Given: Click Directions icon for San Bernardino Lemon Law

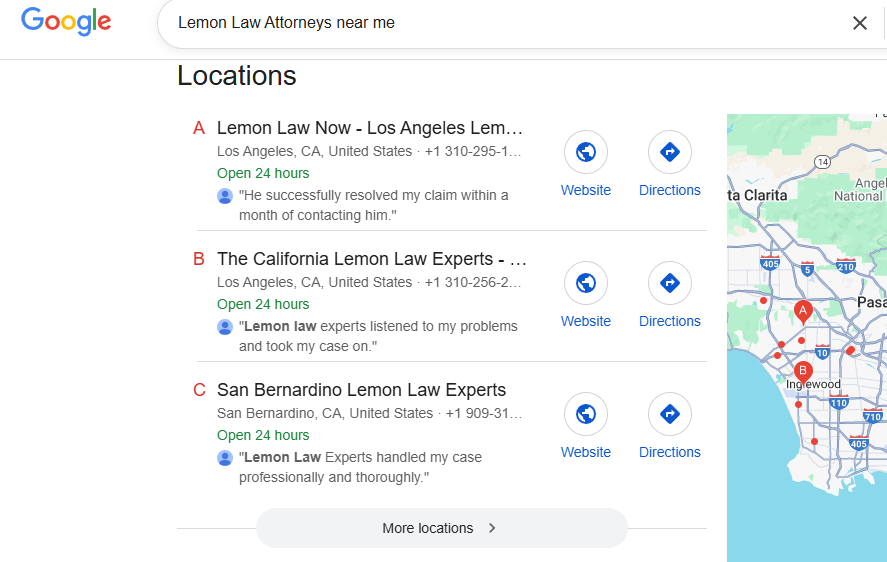Looking at the screenshot, I should pos(670,415).
